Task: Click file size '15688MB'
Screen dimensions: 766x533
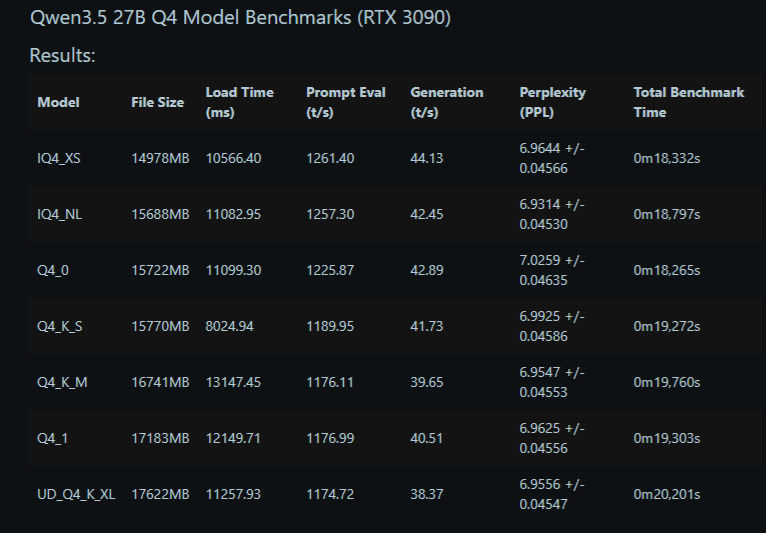Action: click(160, 214)
